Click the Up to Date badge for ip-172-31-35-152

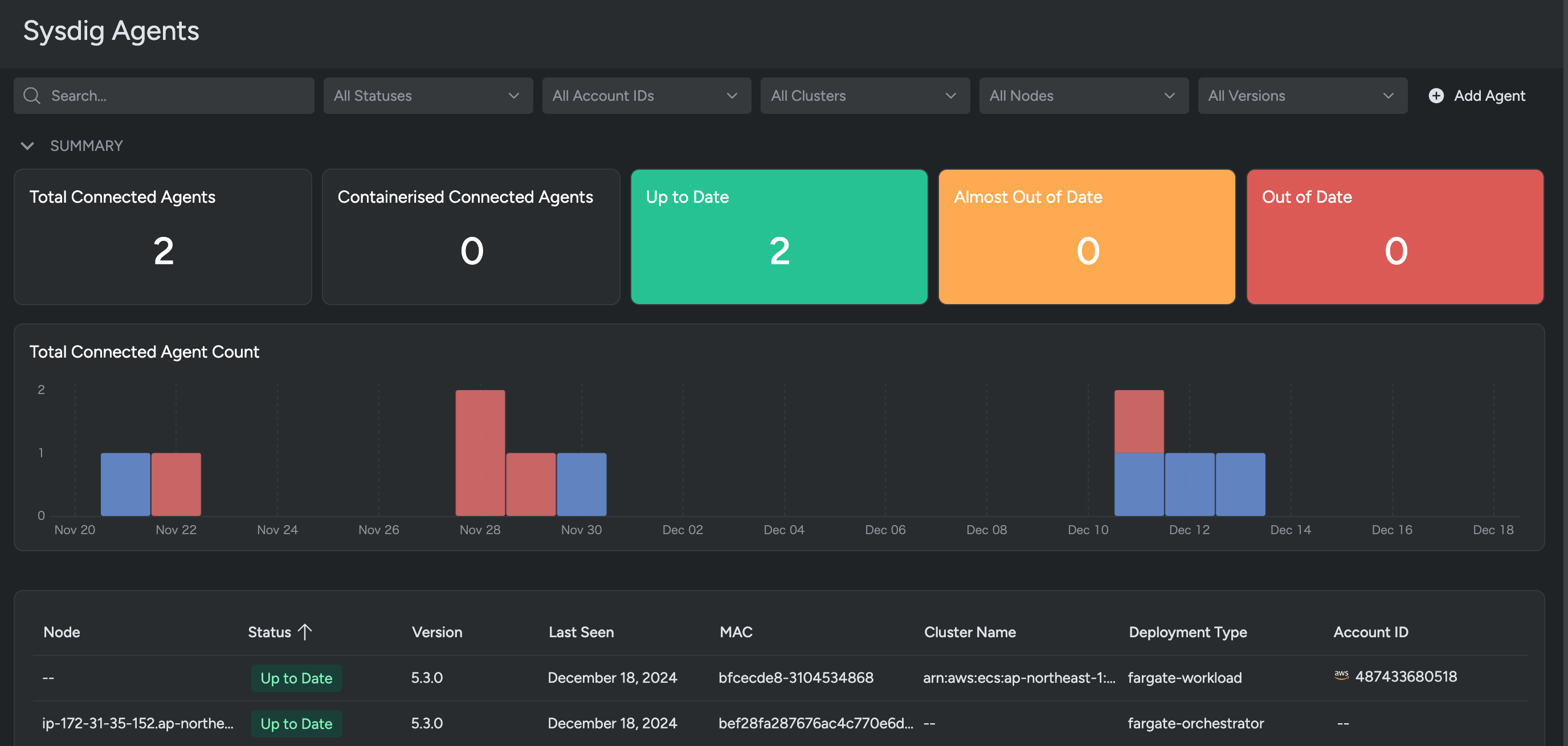click(296, 723)
